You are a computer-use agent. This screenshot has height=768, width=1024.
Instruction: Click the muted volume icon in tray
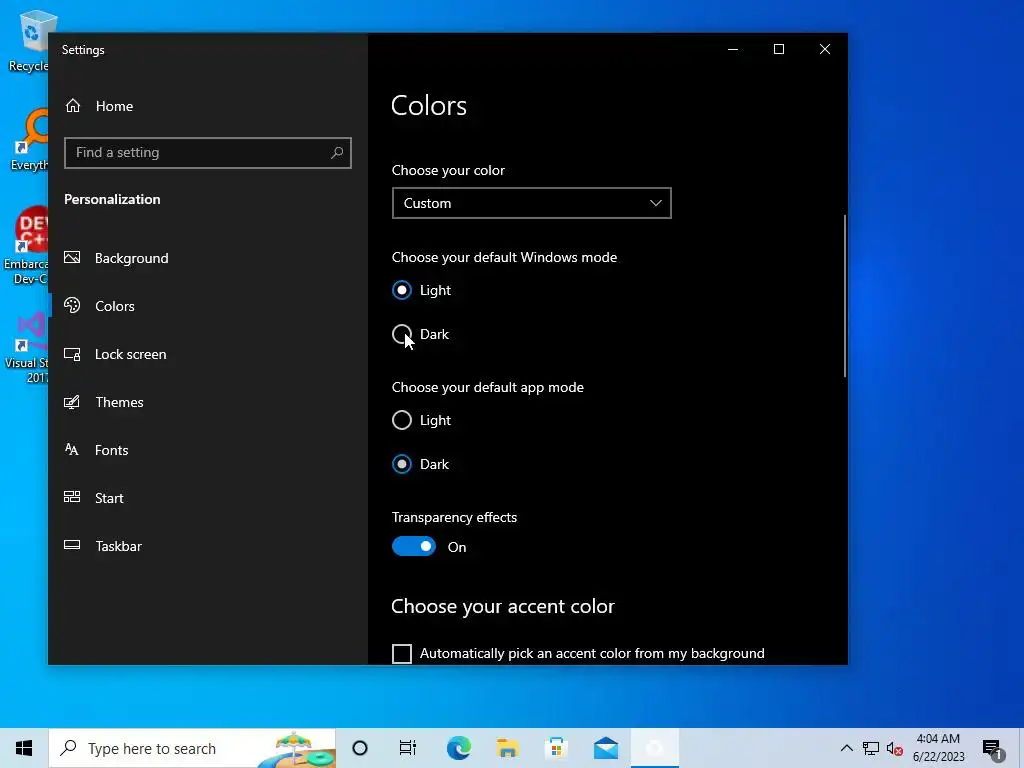895,748
